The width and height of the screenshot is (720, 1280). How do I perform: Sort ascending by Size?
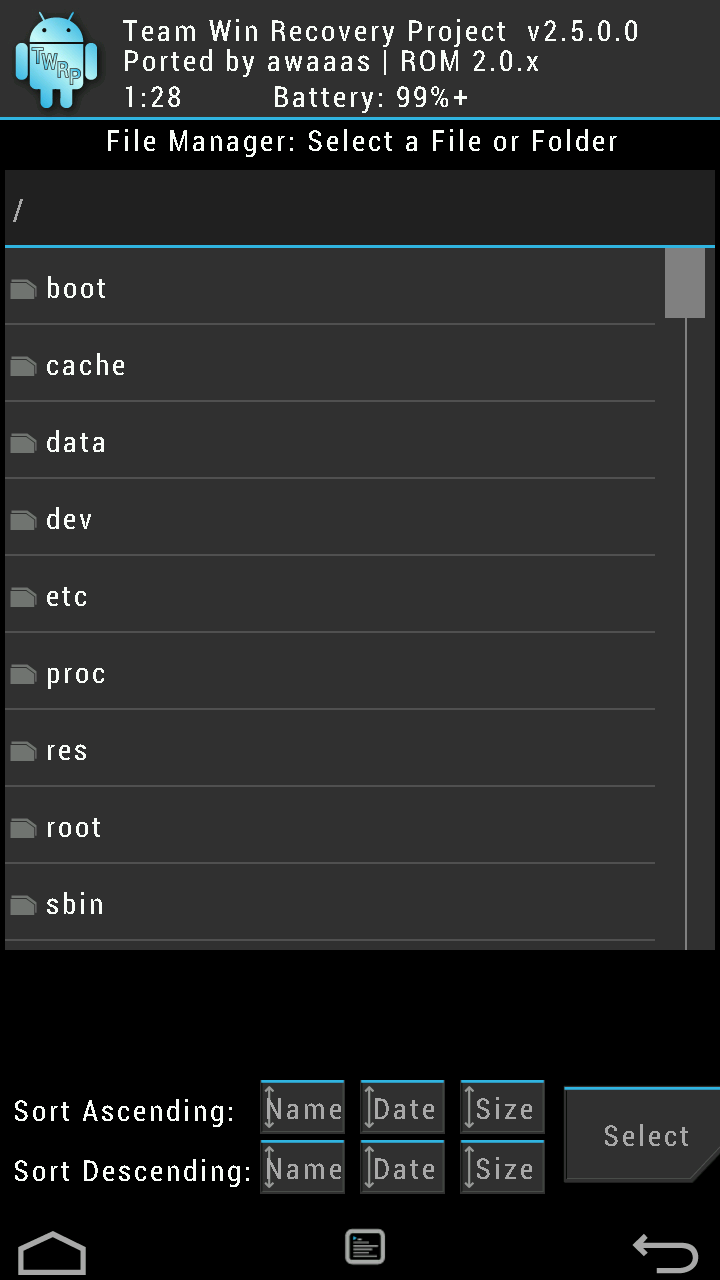(503, 1109)
